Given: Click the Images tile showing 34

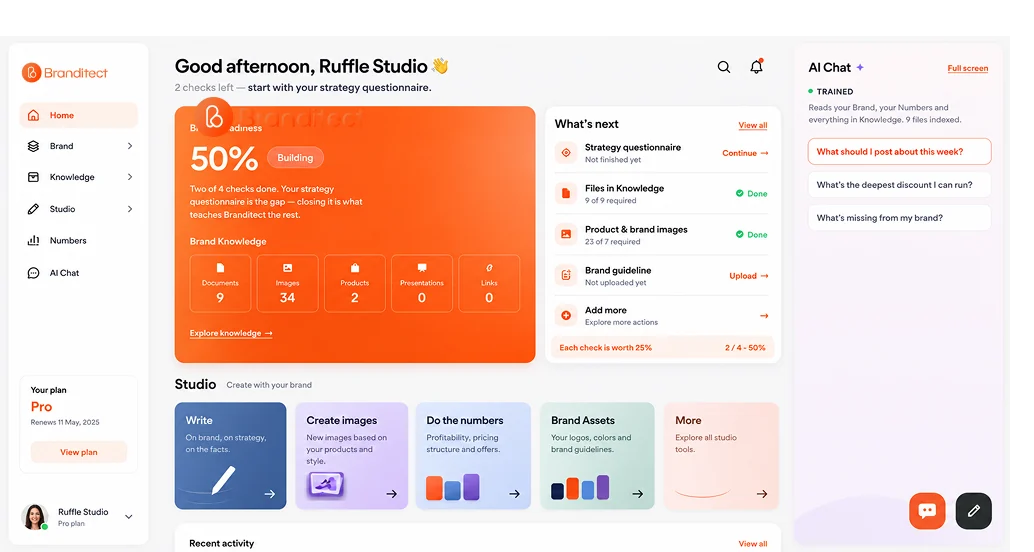Looking at the screenshot, I should pos(288,284).
